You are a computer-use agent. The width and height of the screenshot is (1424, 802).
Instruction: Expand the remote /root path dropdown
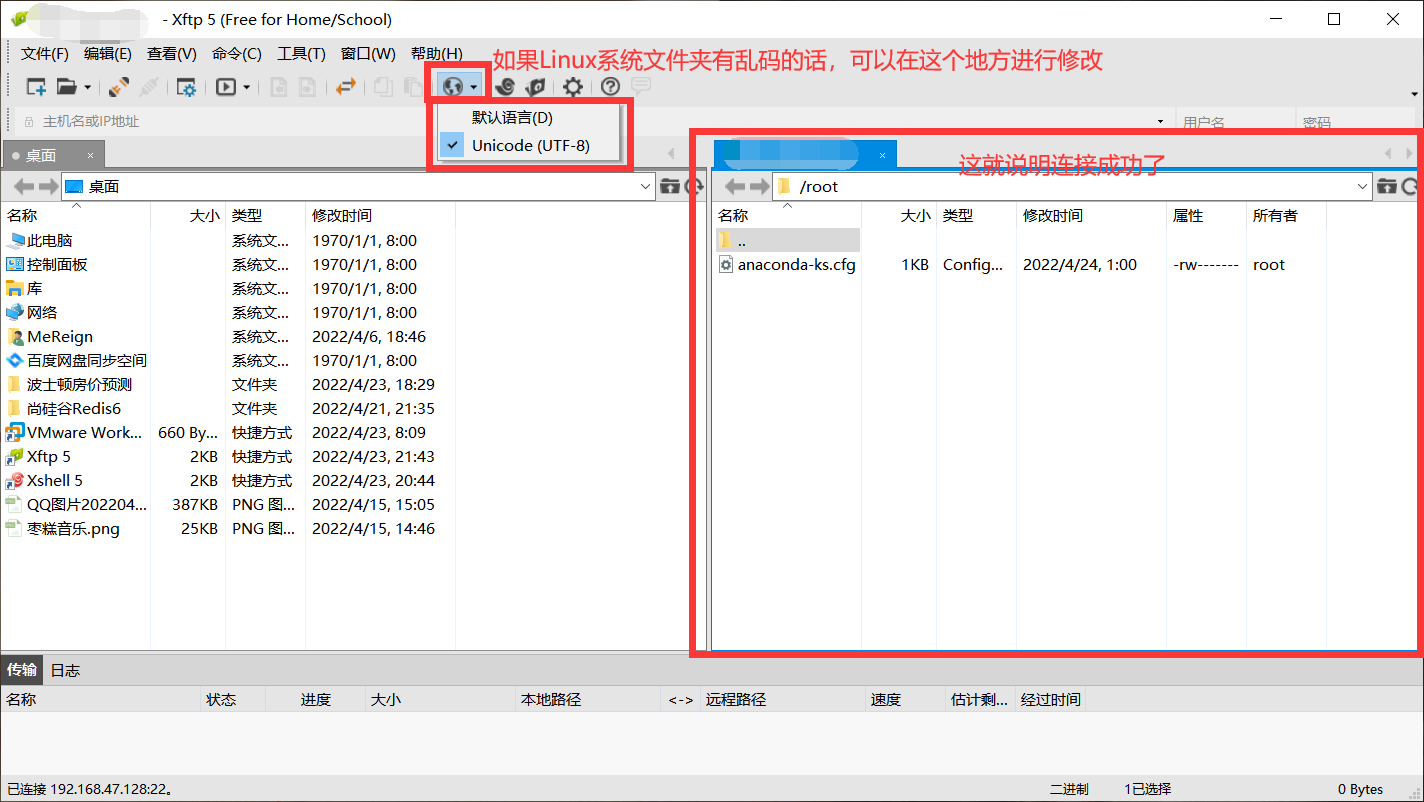coord(1363,186)
